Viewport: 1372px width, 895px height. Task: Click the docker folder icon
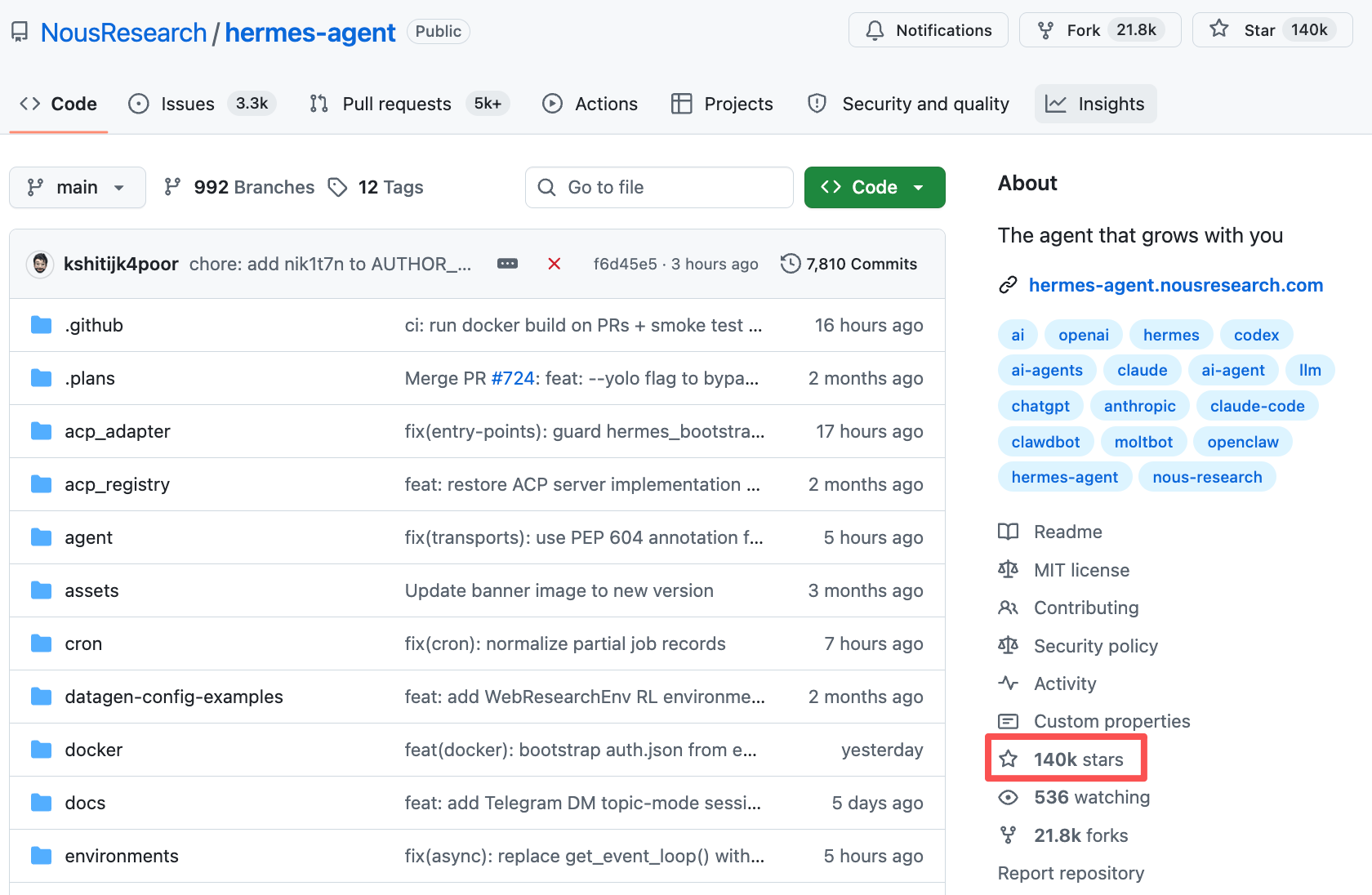click(x=41, y=750)
